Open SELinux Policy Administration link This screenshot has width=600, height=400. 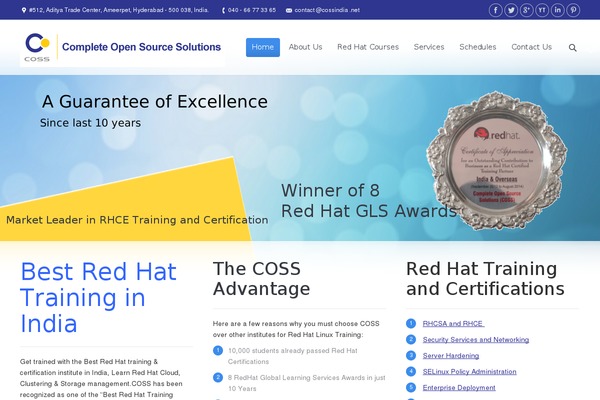[x=470, y=372]
